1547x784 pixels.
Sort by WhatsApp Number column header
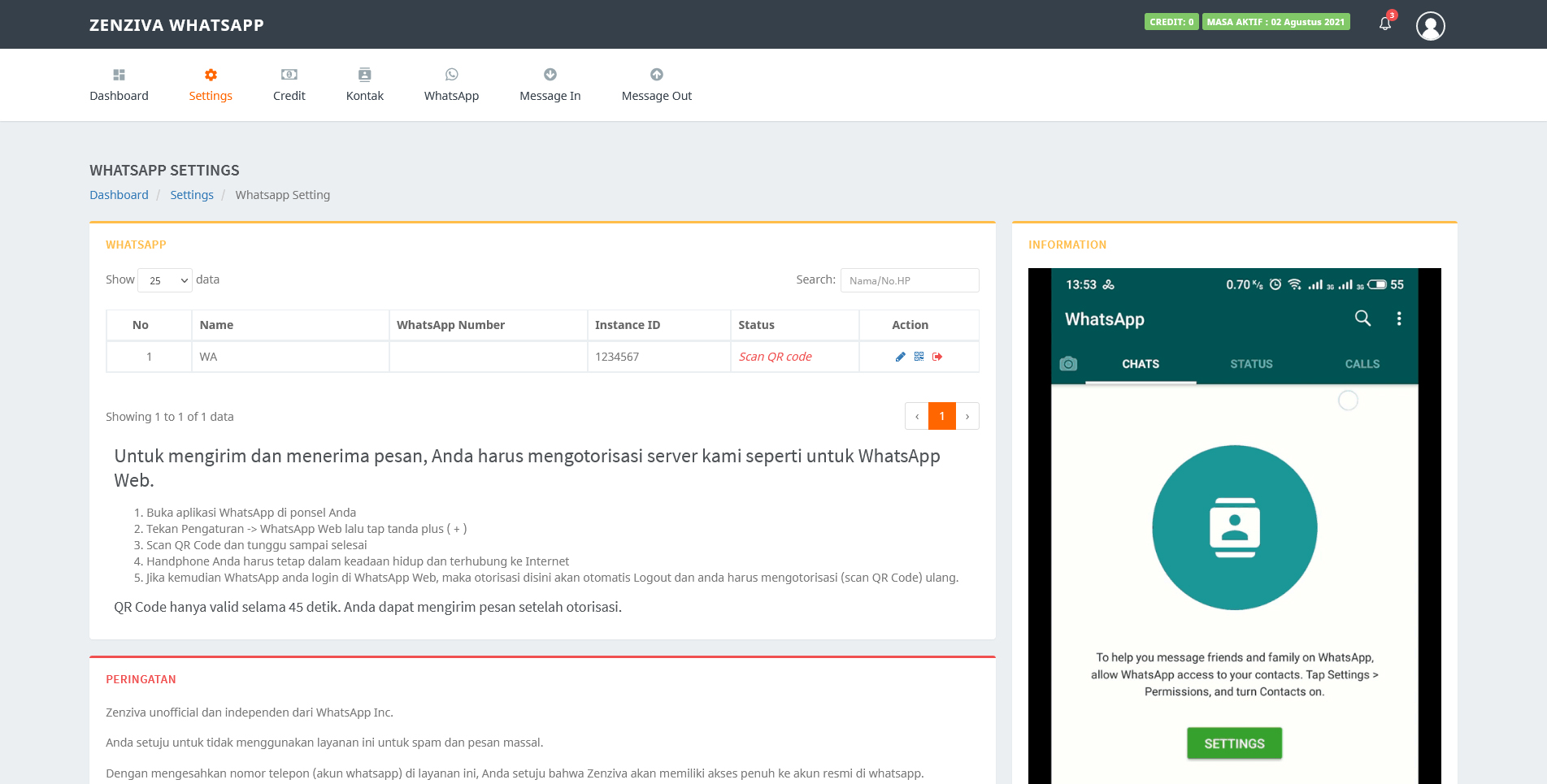tap(488, 325)
